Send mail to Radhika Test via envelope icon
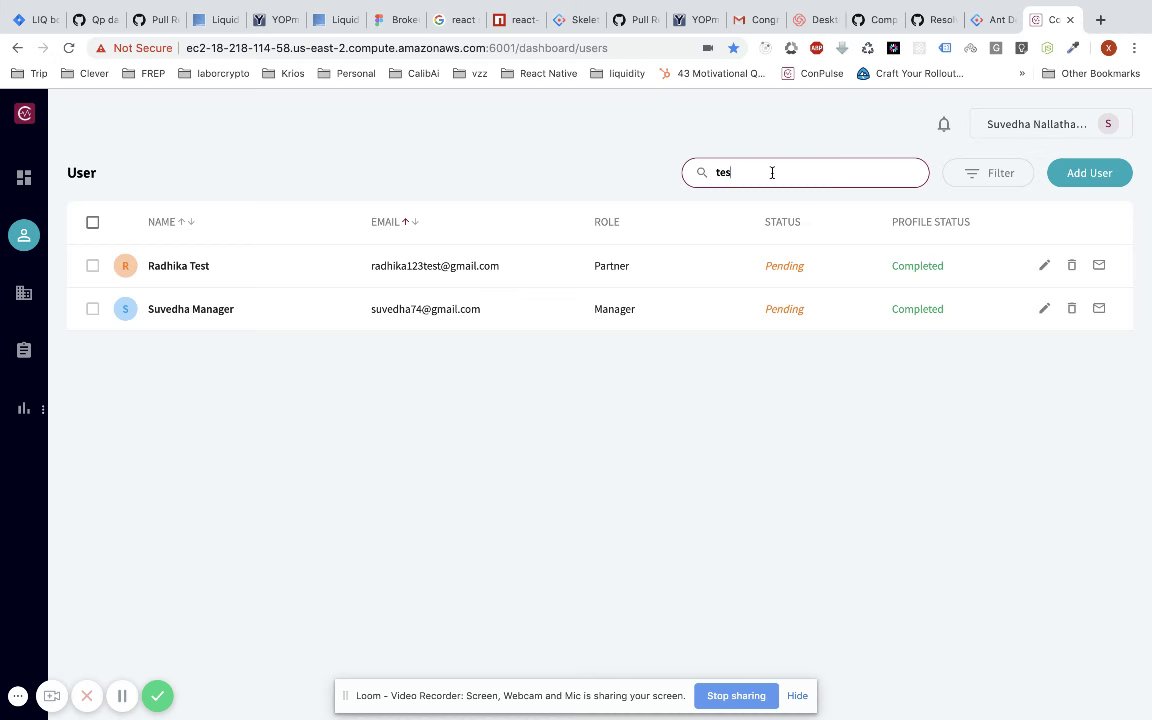 [x=1099, y=265]
